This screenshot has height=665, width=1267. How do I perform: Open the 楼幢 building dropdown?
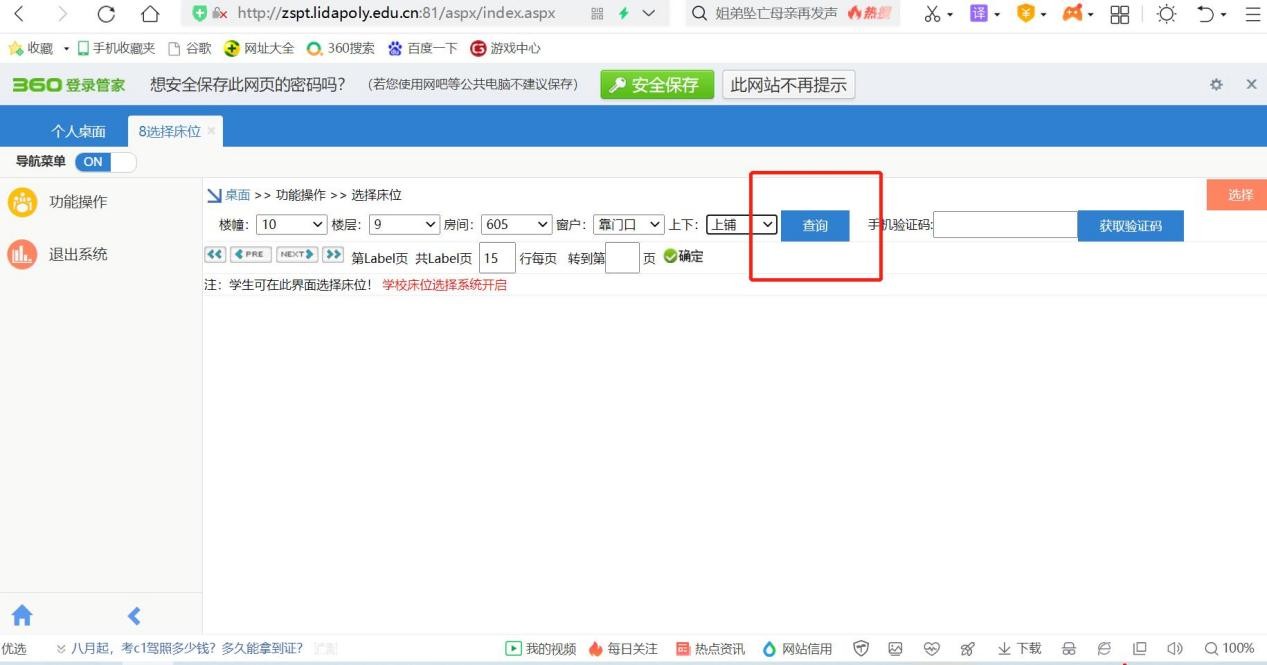pyautogui.click(x=292, y=225)
